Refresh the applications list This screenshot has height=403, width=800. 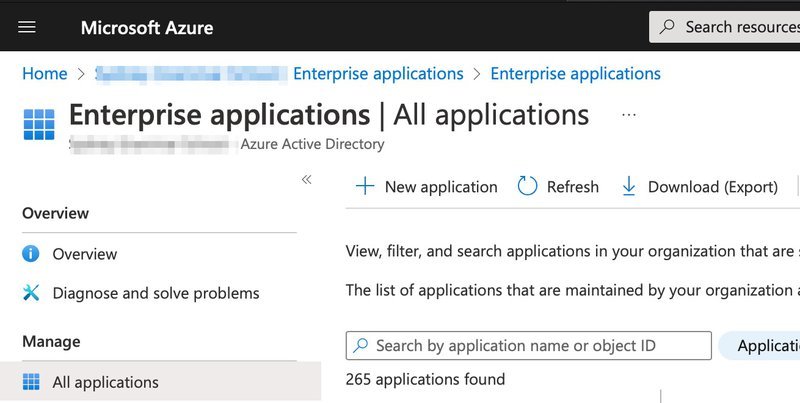[558, 187]
